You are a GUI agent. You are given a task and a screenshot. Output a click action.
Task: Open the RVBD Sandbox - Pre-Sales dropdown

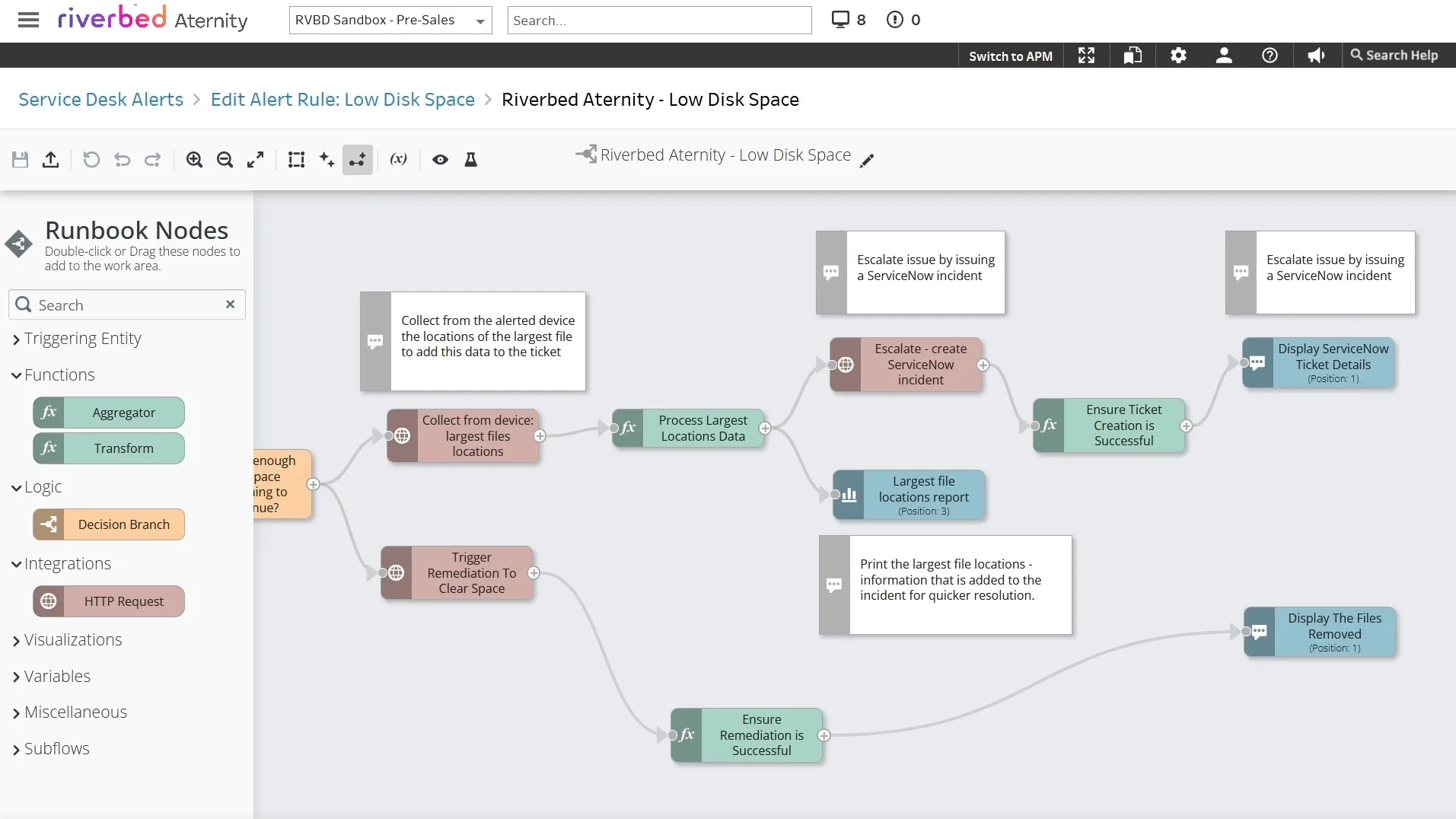(x=390, y=21)
